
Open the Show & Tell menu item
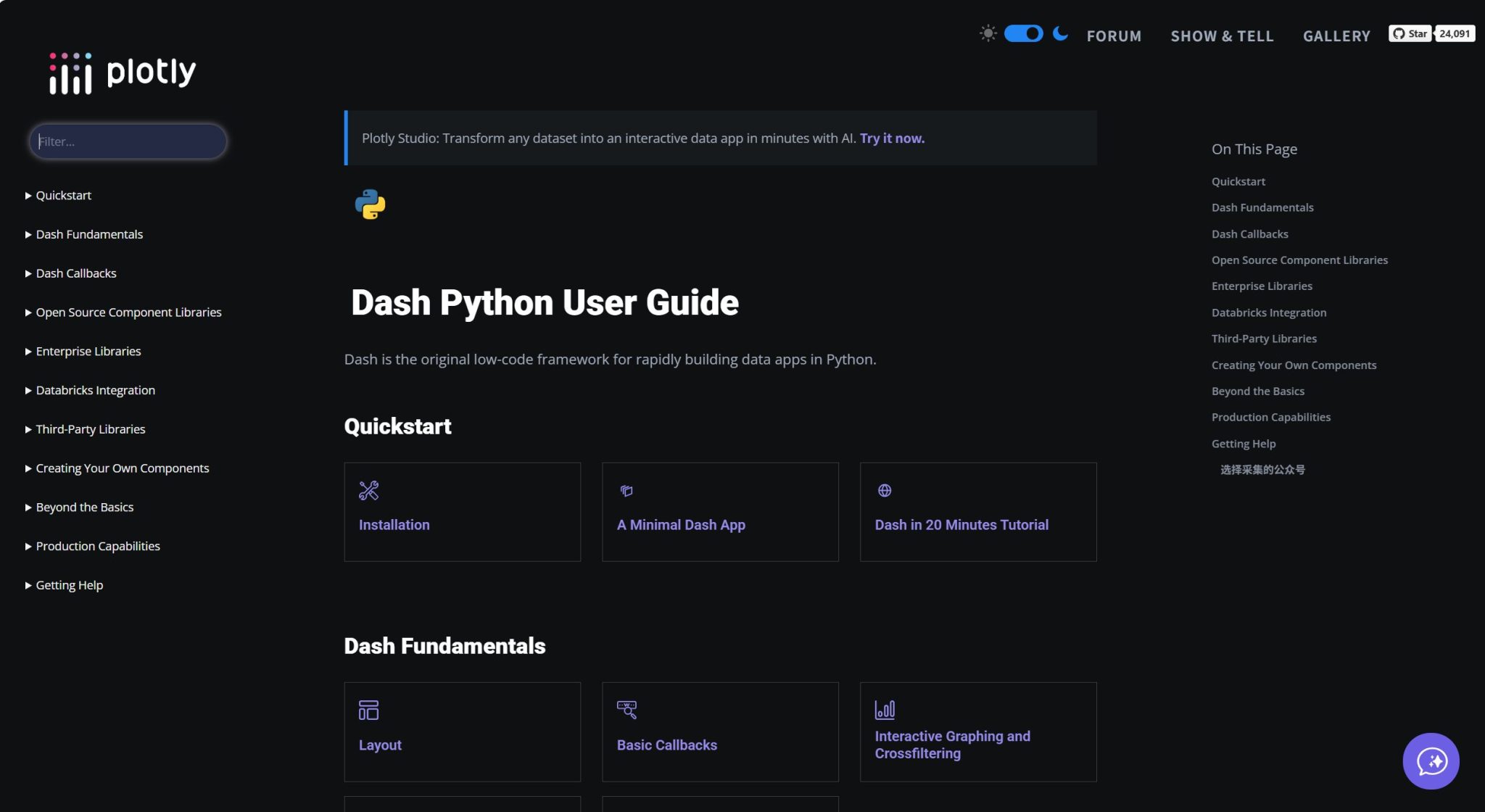pos(1222,36)
